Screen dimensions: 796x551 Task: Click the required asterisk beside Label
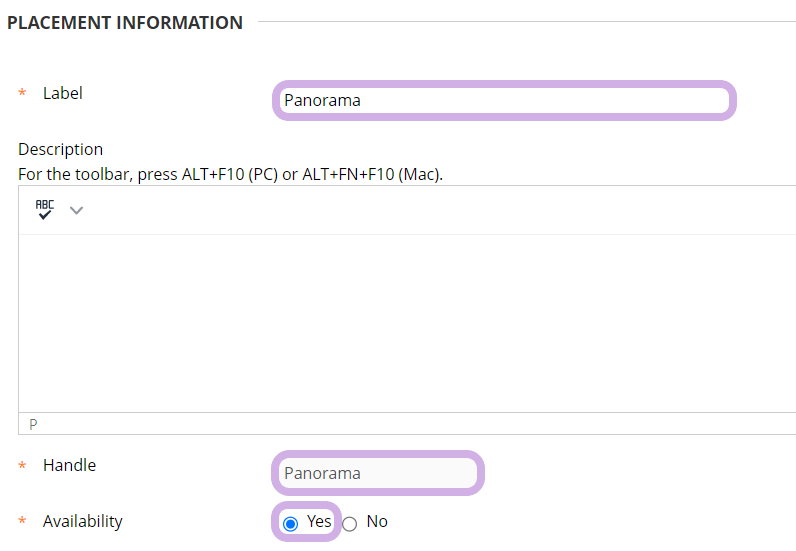pos(23,94)
